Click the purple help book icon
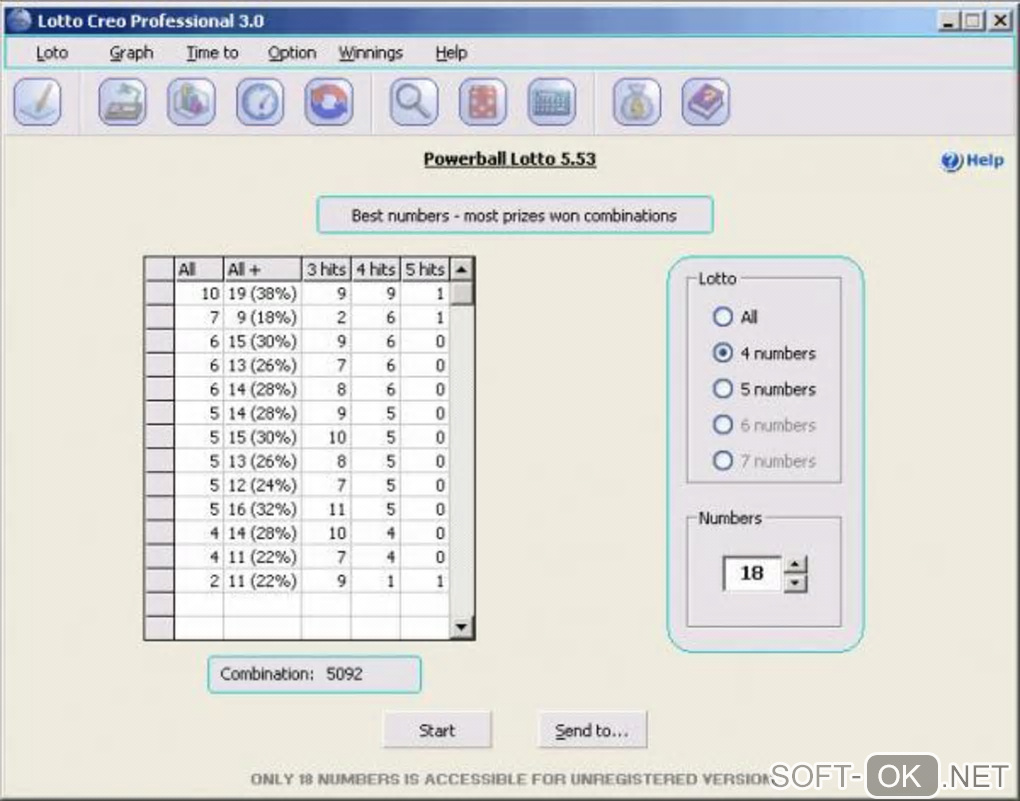This screenshot has width=1020, height=801. click(706, 102)
